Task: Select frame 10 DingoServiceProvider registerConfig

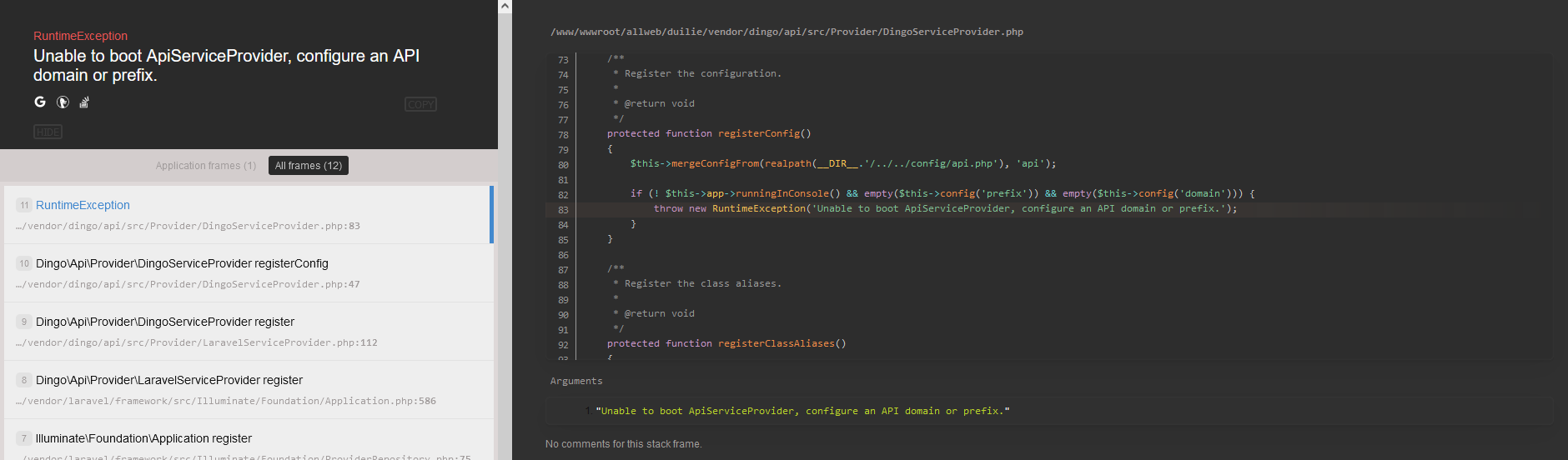Action: (249, 273)
